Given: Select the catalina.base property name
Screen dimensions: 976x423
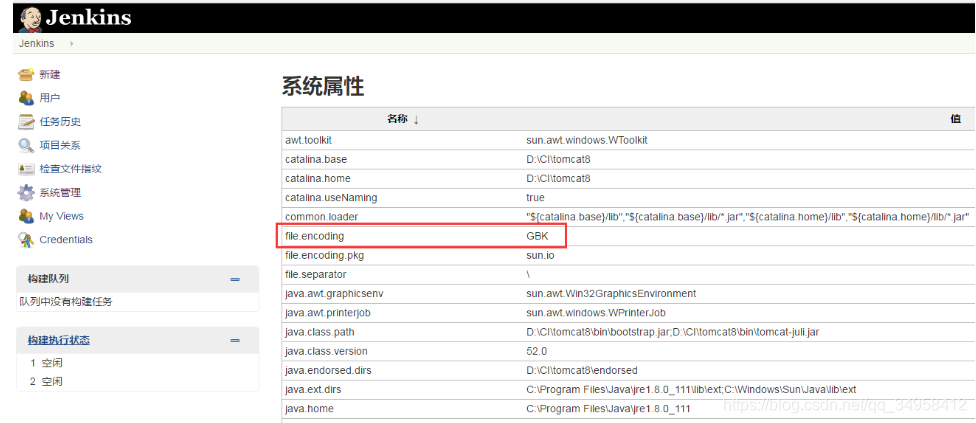Looking at the screenshot, I should click(316, 159).
